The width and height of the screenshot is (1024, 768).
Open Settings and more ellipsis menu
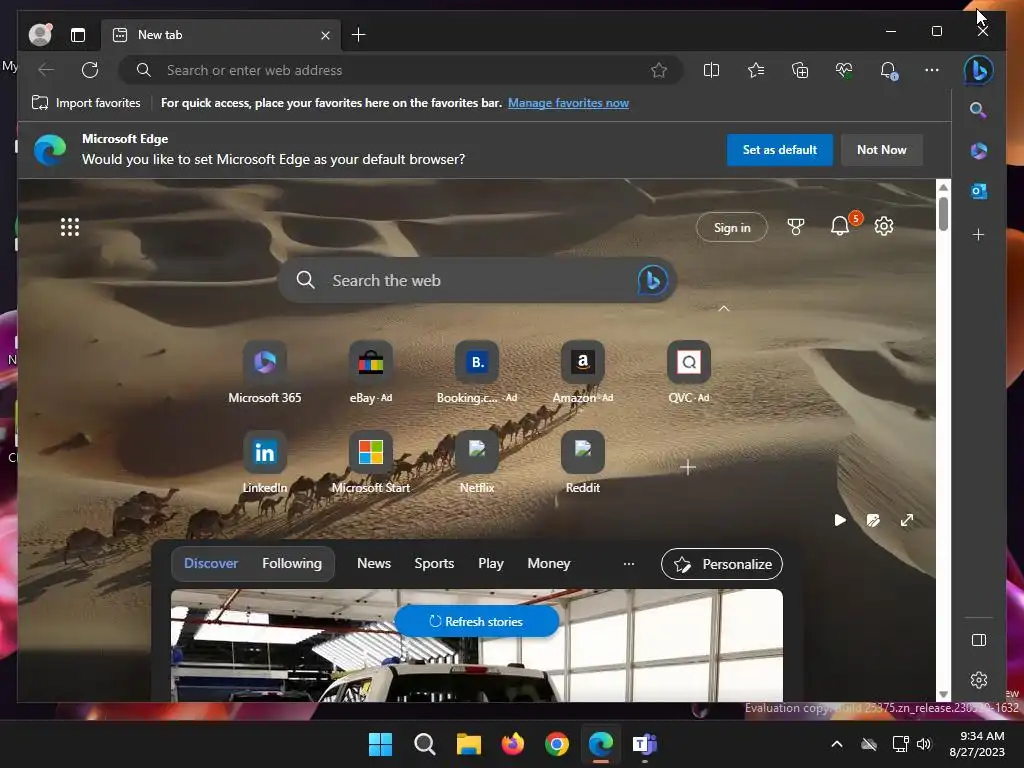[932, 70]
